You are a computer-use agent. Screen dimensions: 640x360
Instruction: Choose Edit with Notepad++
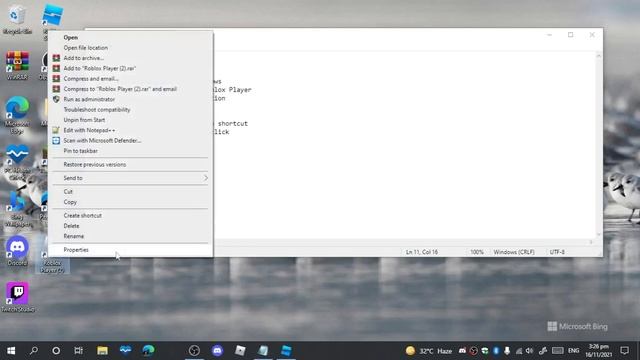(131, 130)
